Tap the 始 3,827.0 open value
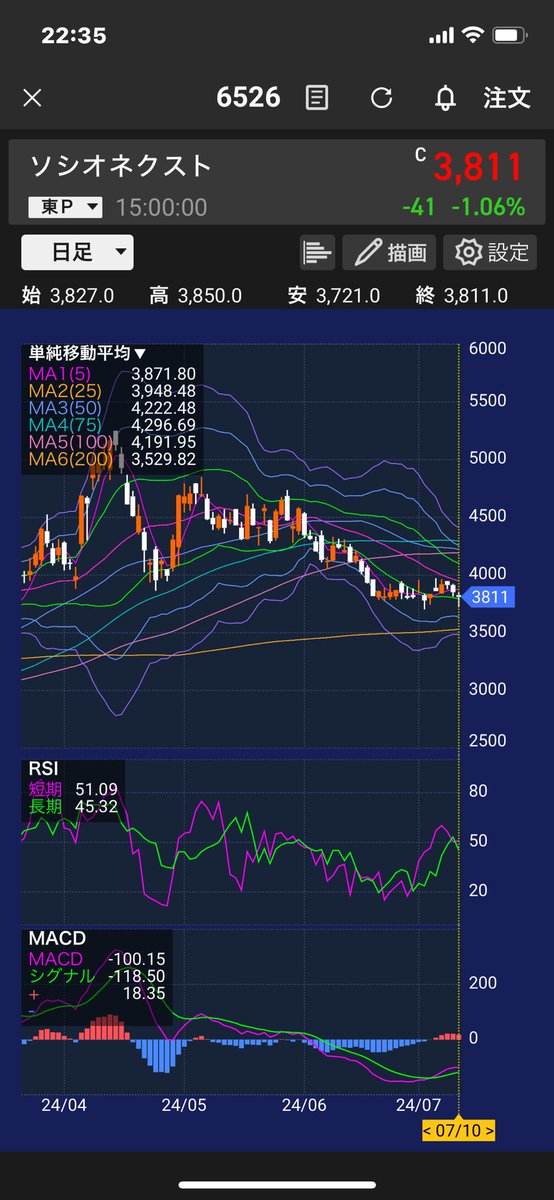Screen dimensions: 554x1200 point(68,296)
